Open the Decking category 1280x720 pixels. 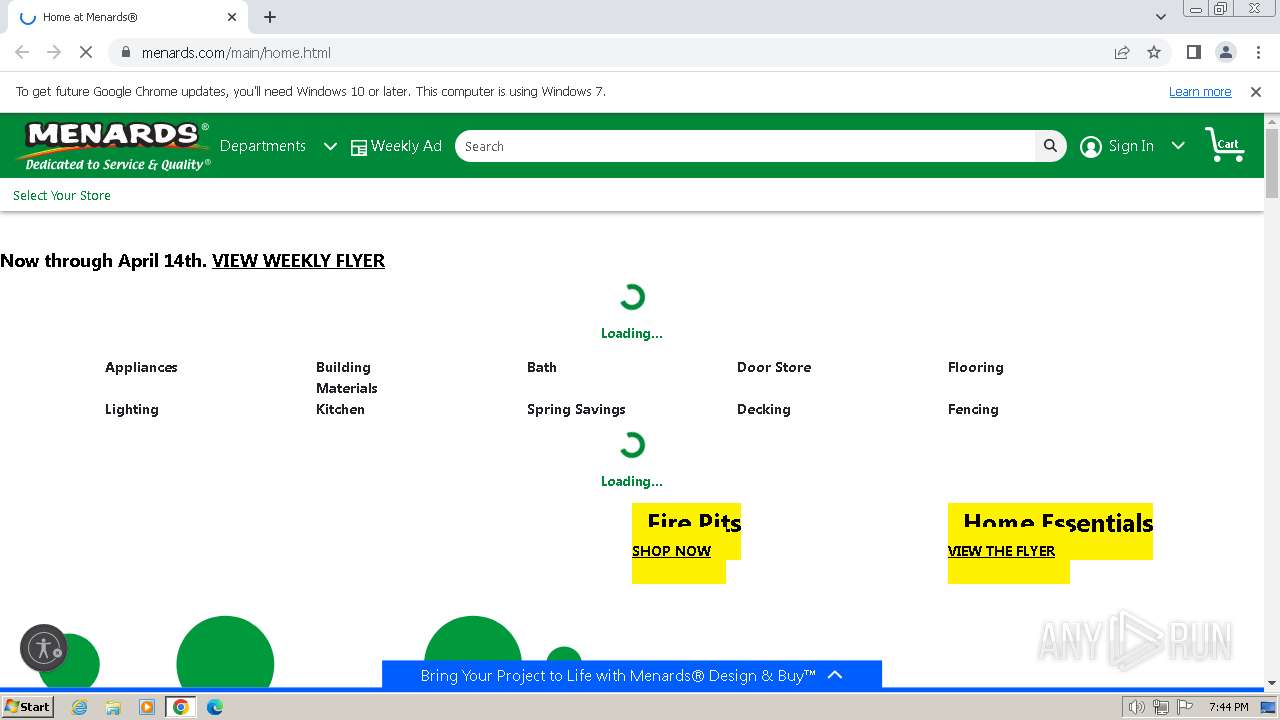764,409
